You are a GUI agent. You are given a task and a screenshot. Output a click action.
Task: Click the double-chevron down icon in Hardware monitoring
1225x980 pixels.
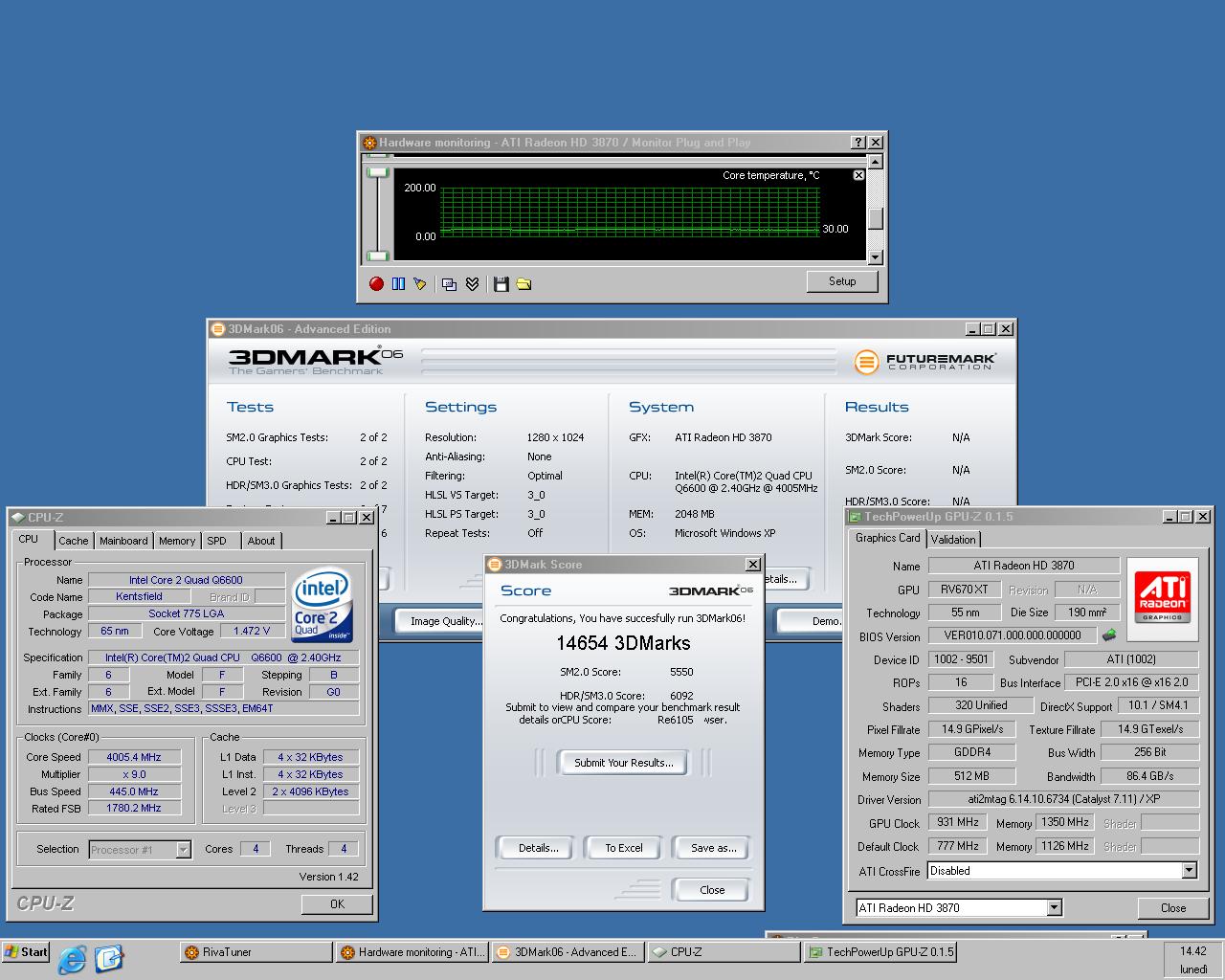click(472, 283)
